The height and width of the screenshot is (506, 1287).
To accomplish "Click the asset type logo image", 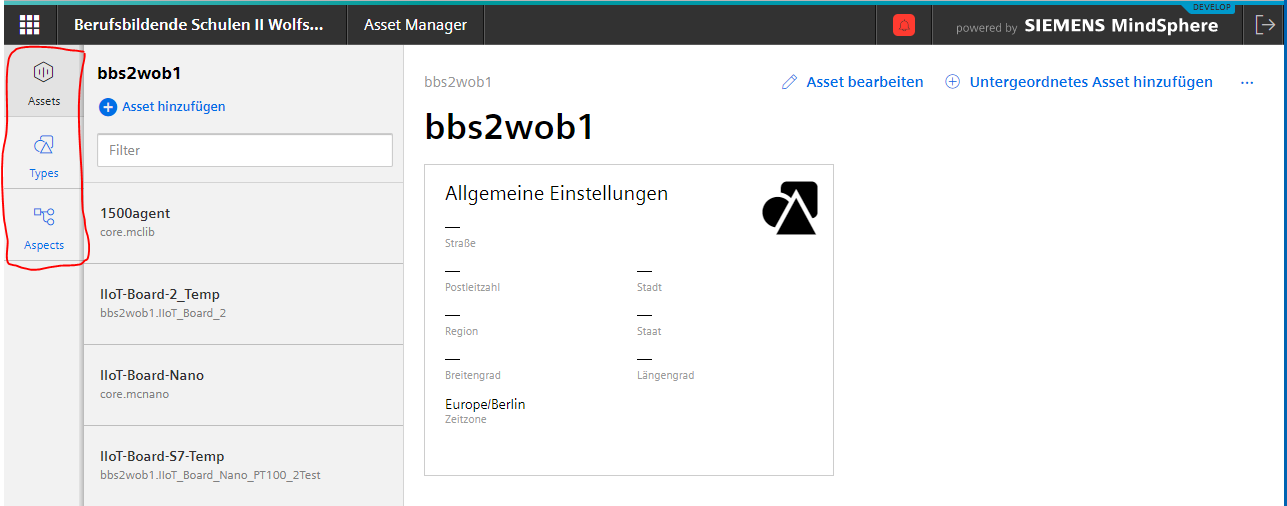I will coord(790,208).
